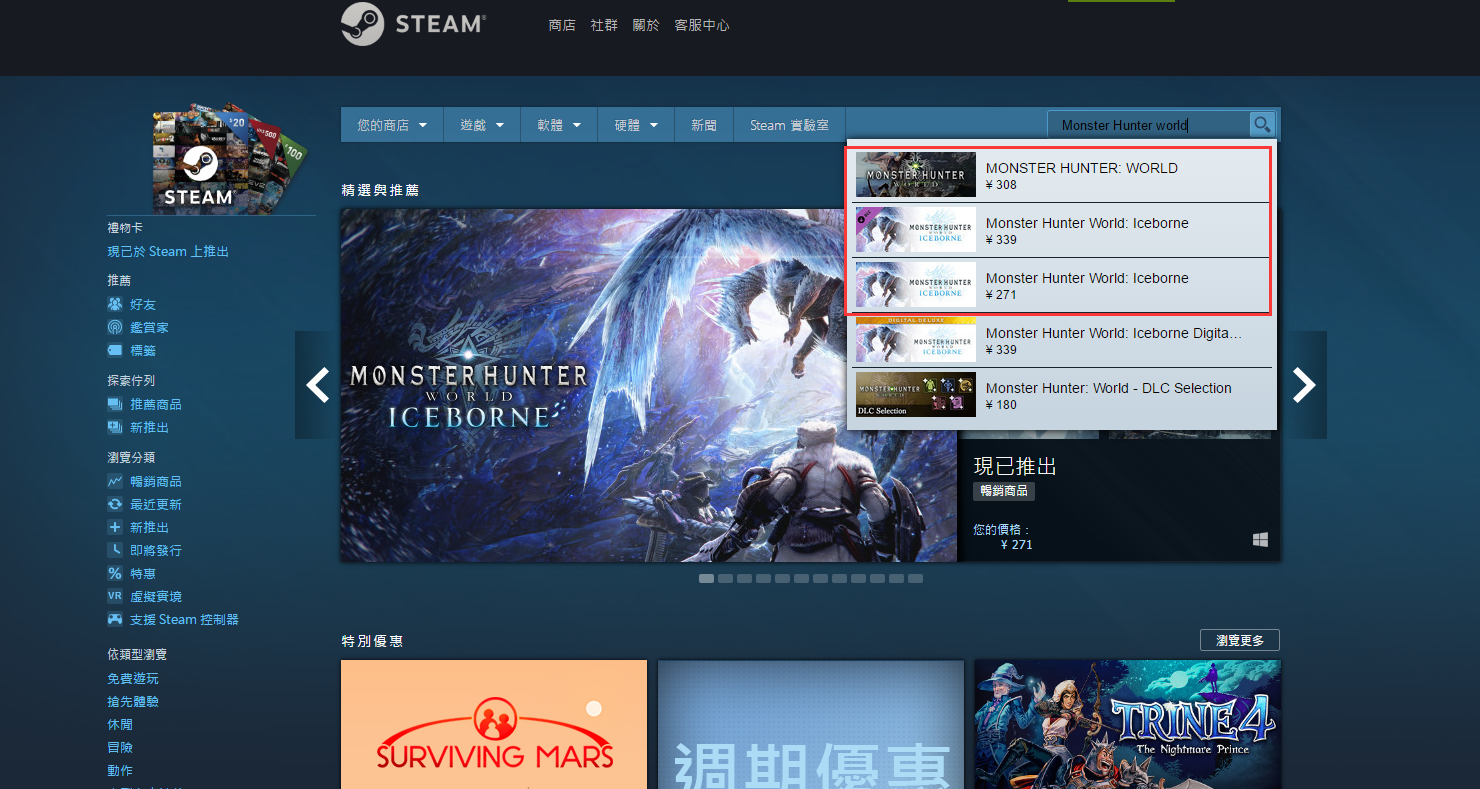Click the icon beside 推薦商品
Image resolution: width=1480 pixels, height=789 pixels.
115,404
